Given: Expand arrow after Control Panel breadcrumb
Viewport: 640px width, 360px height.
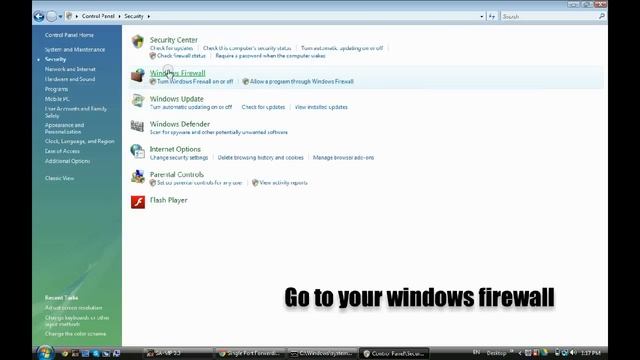Looking at the screenshot, I should click(120, 16).
